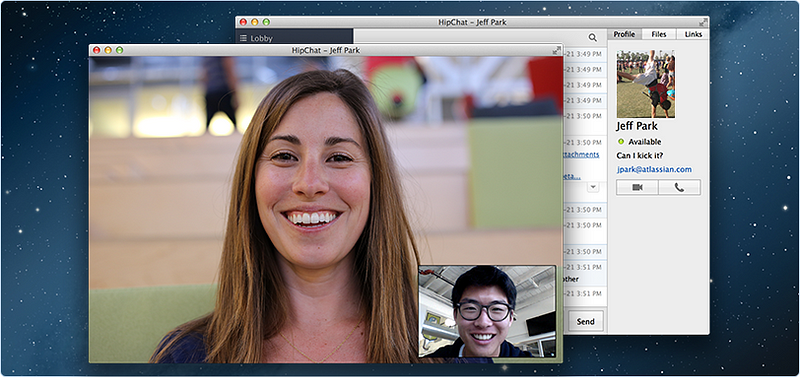Click the green zoom button on video window

[x=119, y=50]
